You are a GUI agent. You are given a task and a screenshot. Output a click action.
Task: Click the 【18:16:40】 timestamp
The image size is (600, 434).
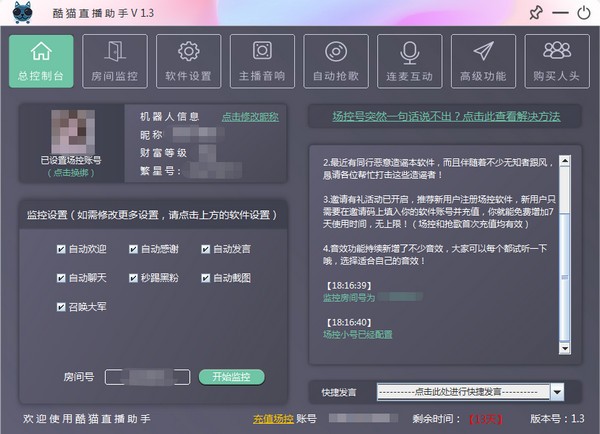pyautogui.click(x=349, y=322)
